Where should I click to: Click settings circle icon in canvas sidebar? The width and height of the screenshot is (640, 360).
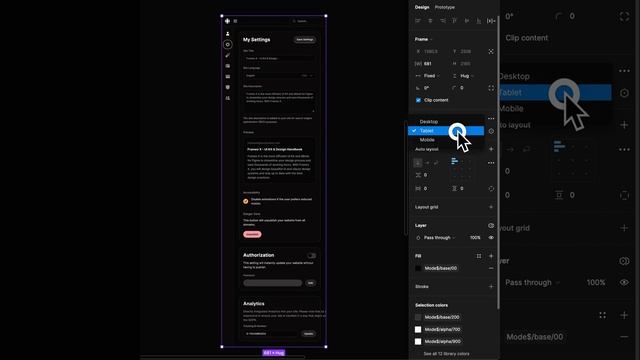228,44
